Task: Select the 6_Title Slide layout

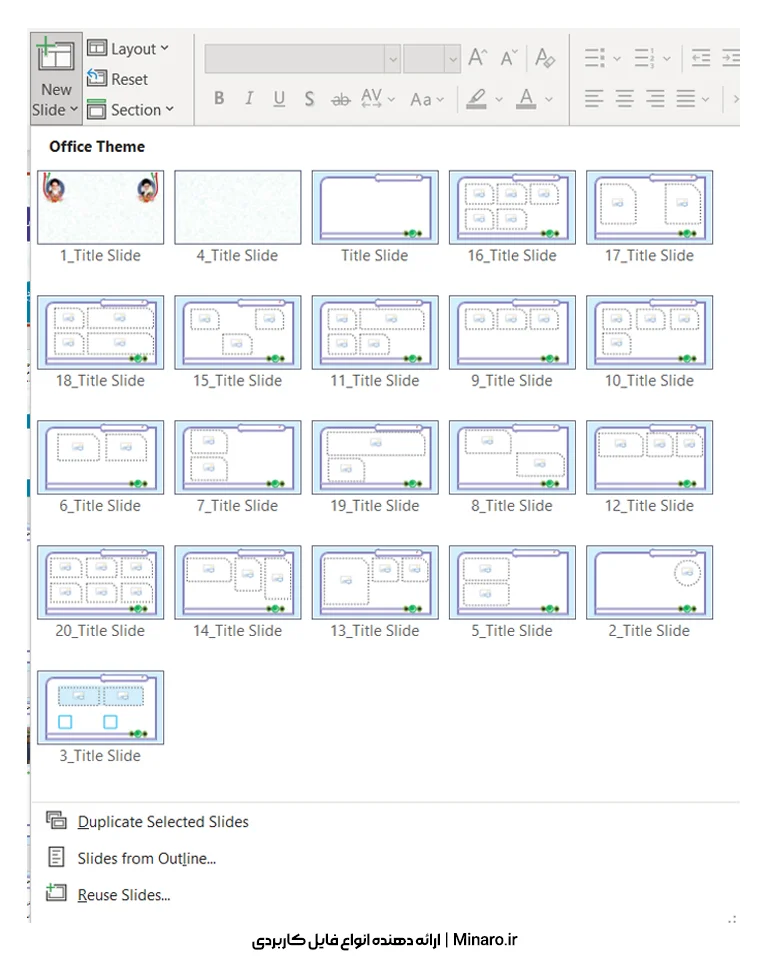Action: (x=100, y=467)
